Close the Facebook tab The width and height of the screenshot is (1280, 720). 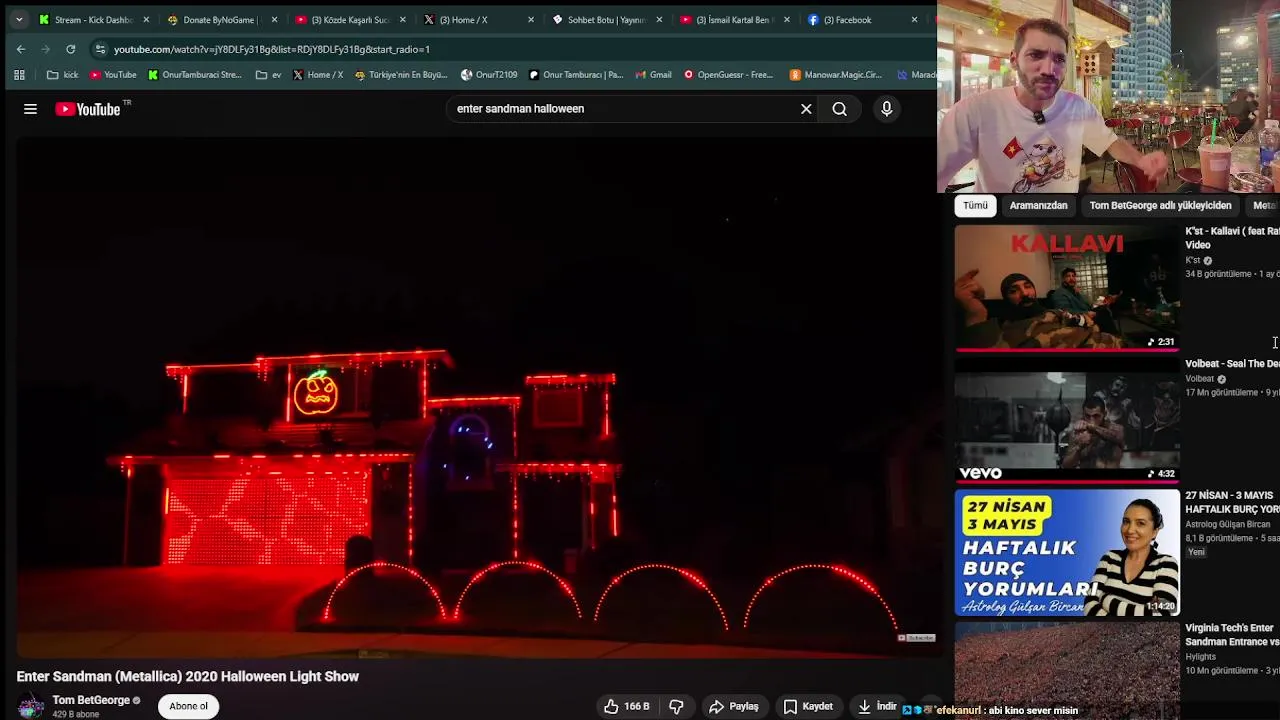914,20
